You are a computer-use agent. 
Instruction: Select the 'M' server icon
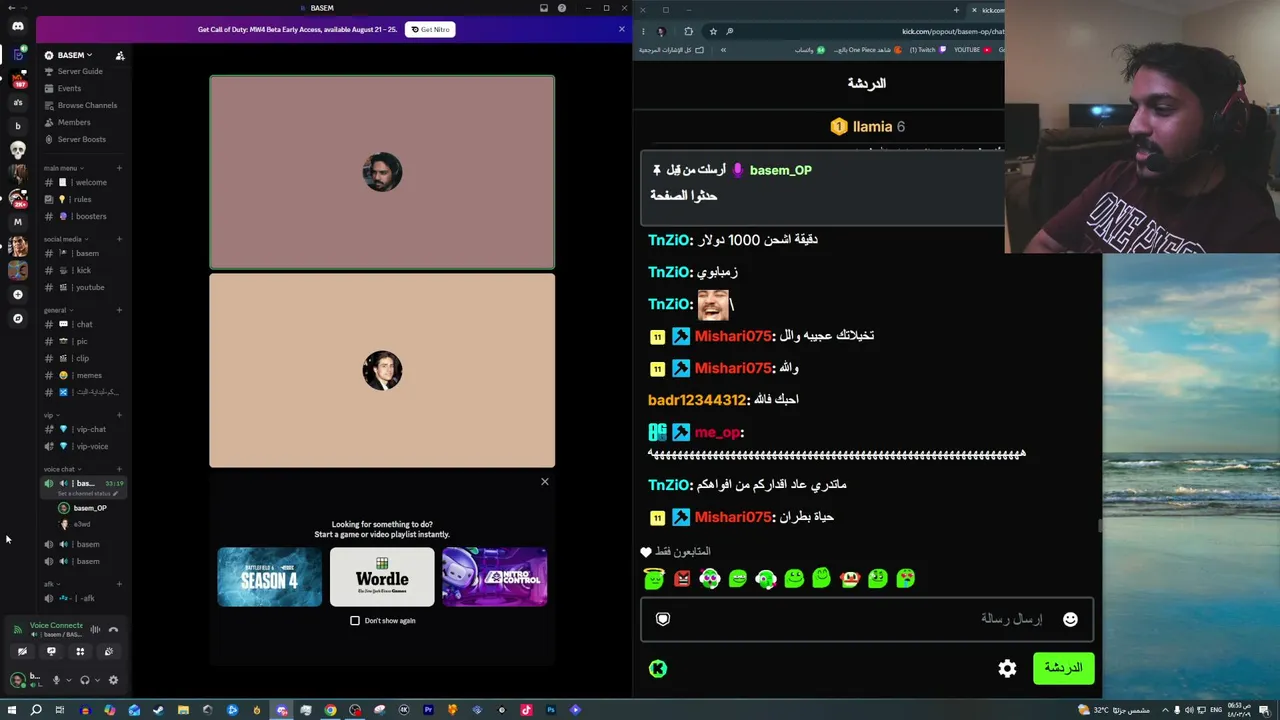[17, 222]
